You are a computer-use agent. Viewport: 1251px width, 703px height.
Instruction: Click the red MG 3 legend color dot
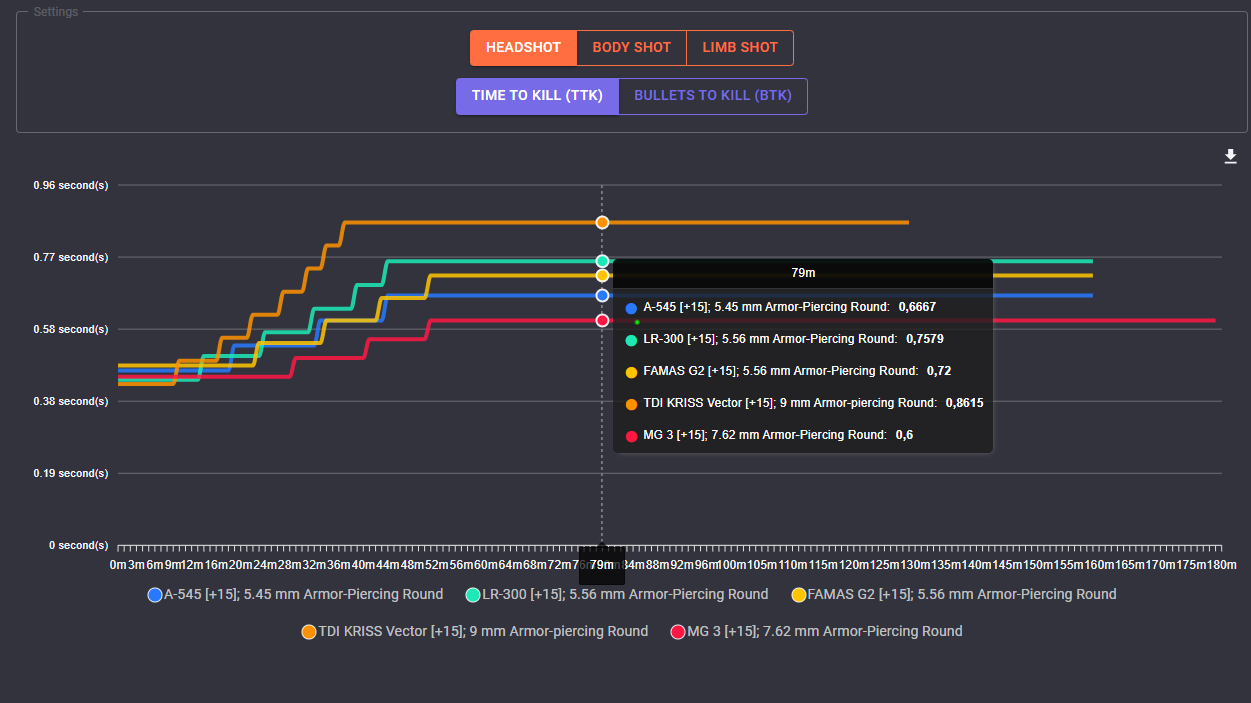[x=678, y=632]
